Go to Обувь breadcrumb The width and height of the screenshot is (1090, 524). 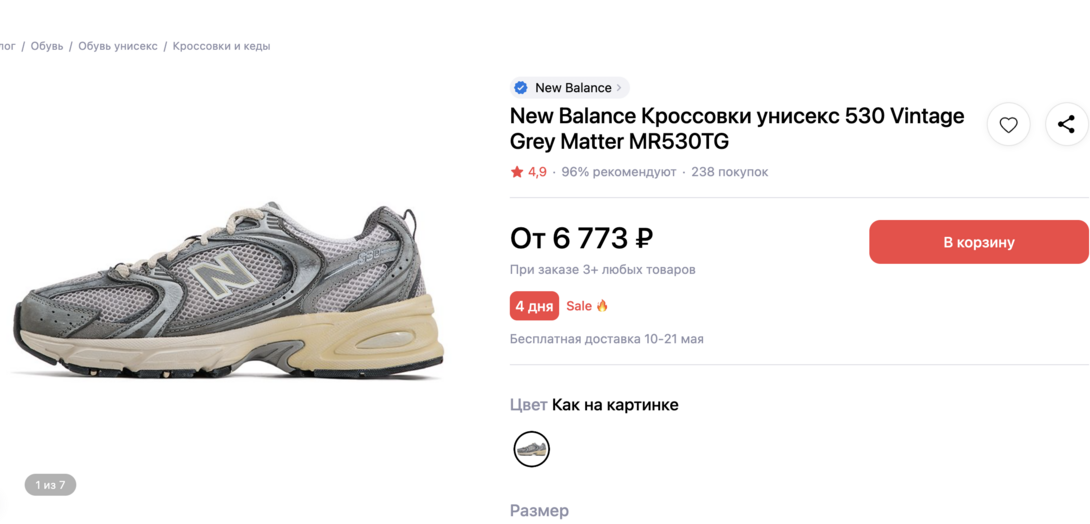click(x=47, y=46)
